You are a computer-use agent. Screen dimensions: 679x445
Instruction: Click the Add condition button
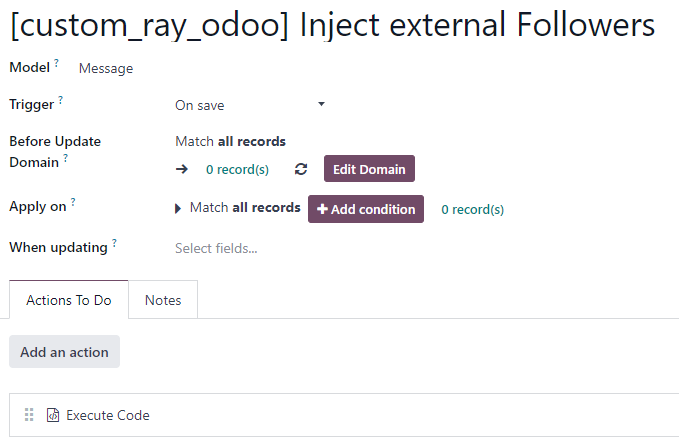point(366,209)
